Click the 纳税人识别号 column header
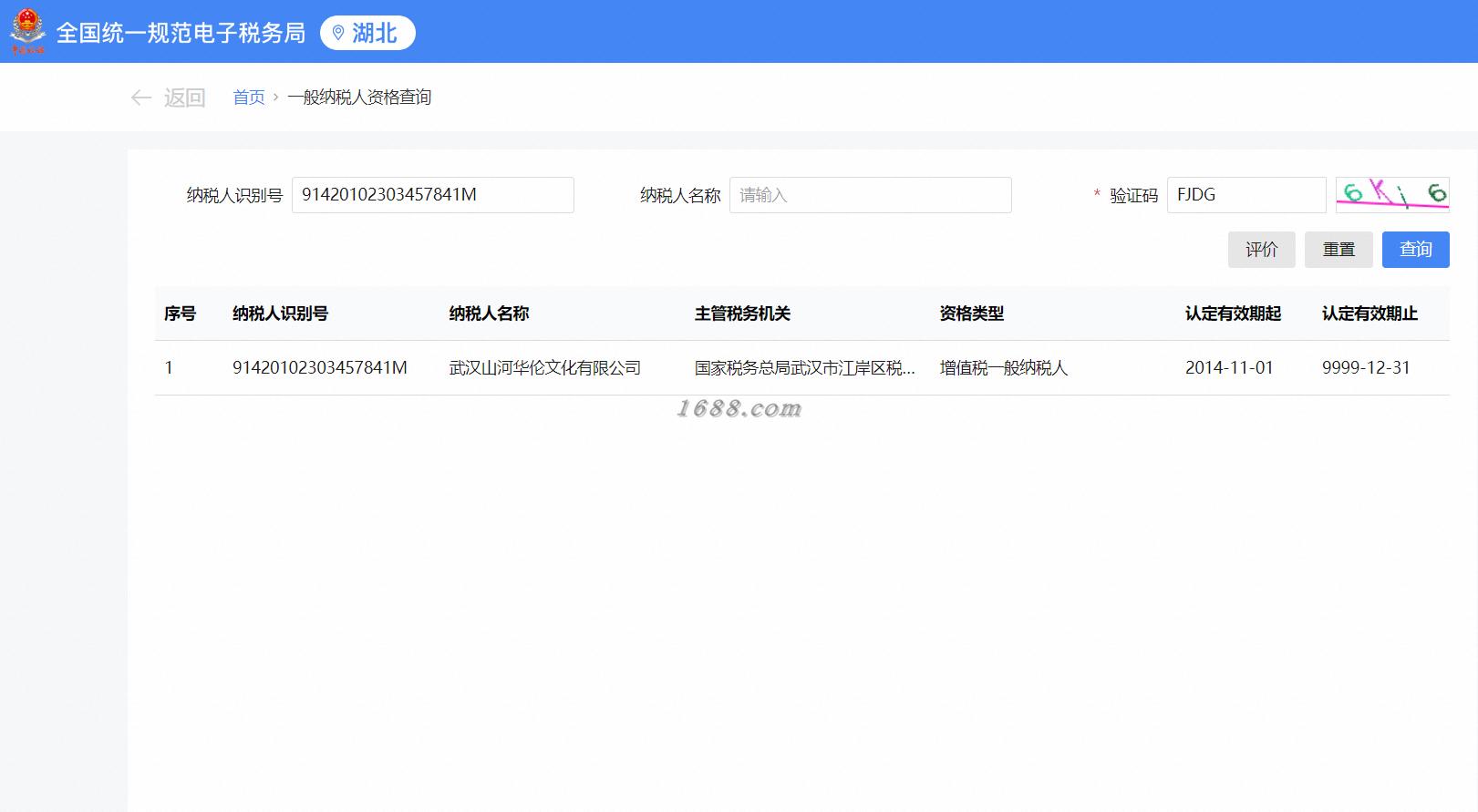 pyautogui.click(x=280, y=313)
